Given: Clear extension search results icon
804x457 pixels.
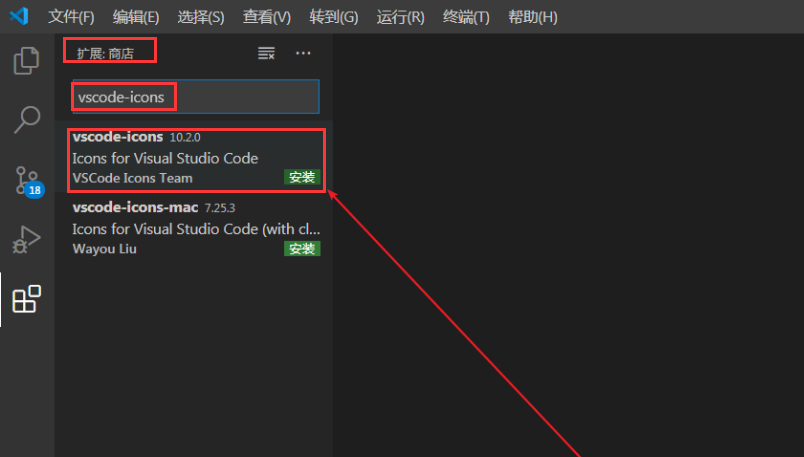Looking at the screenshot, I should 266,53.
